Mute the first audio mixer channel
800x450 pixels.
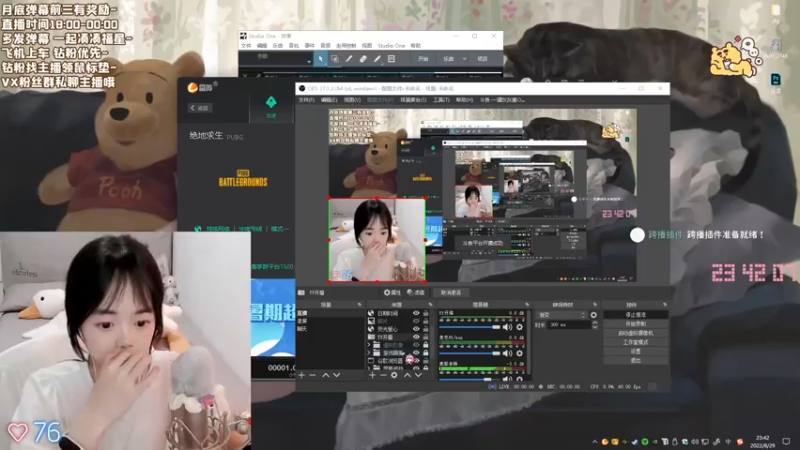[x=508, y=327]
